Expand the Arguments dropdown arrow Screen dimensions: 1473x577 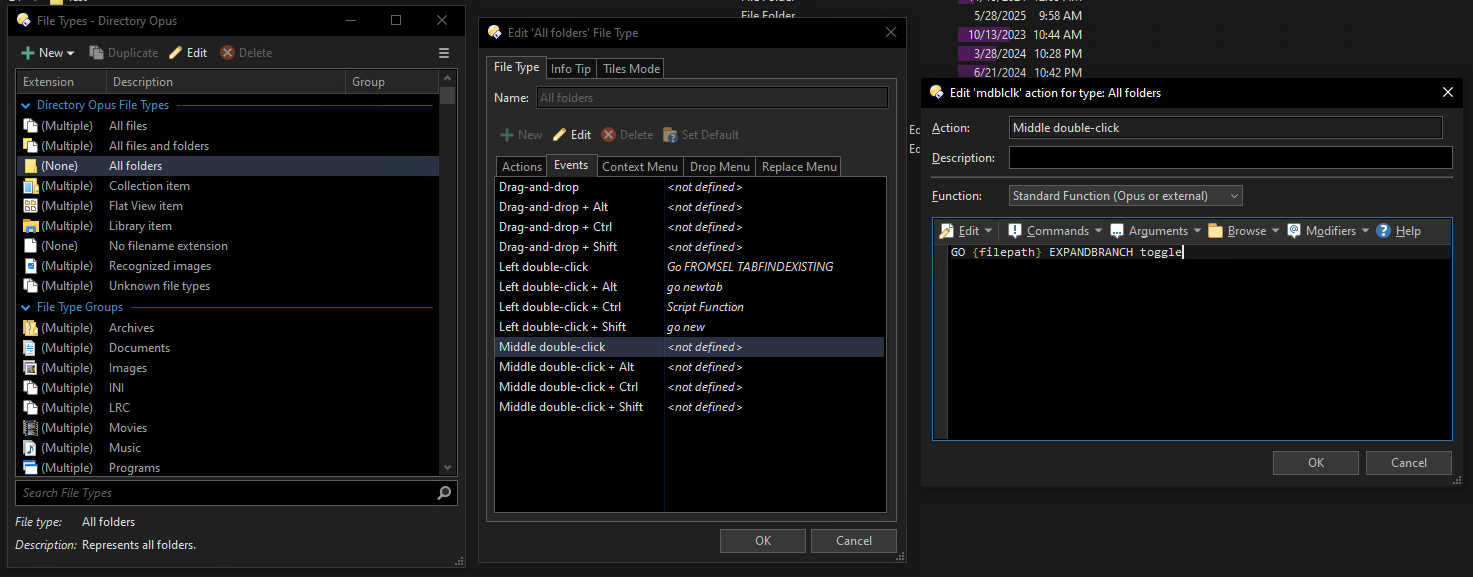[1197, 232]
